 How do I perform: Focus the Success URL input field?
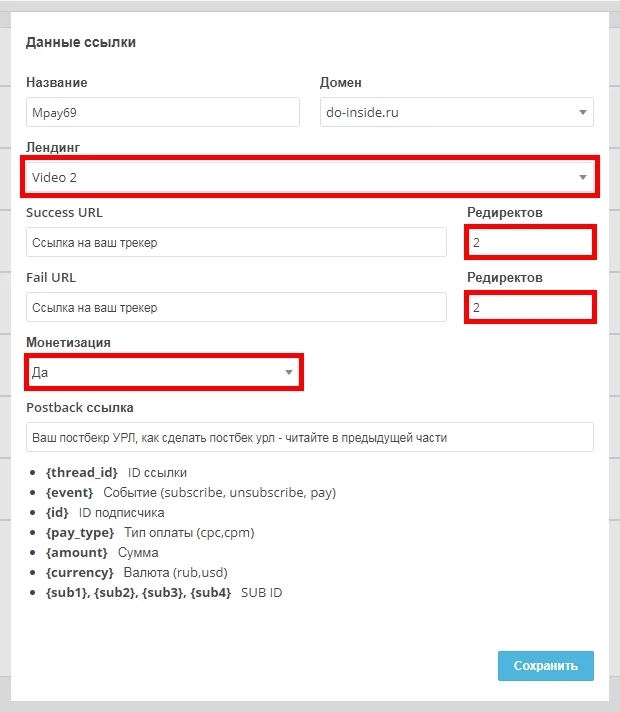[x=236, y=242]
